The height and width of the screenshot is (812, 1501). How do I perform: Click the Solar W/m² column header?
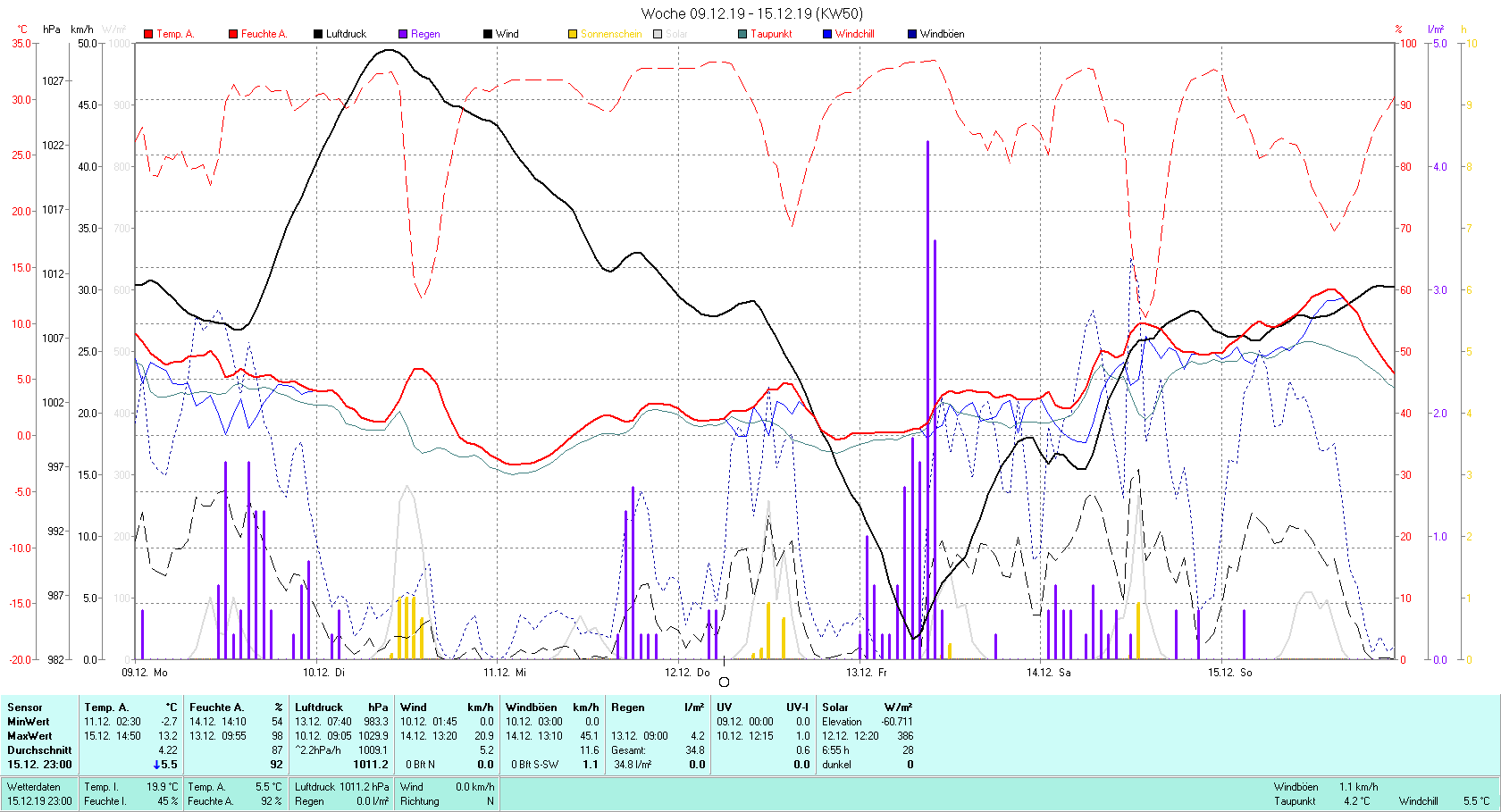click(x=868, y=707)
